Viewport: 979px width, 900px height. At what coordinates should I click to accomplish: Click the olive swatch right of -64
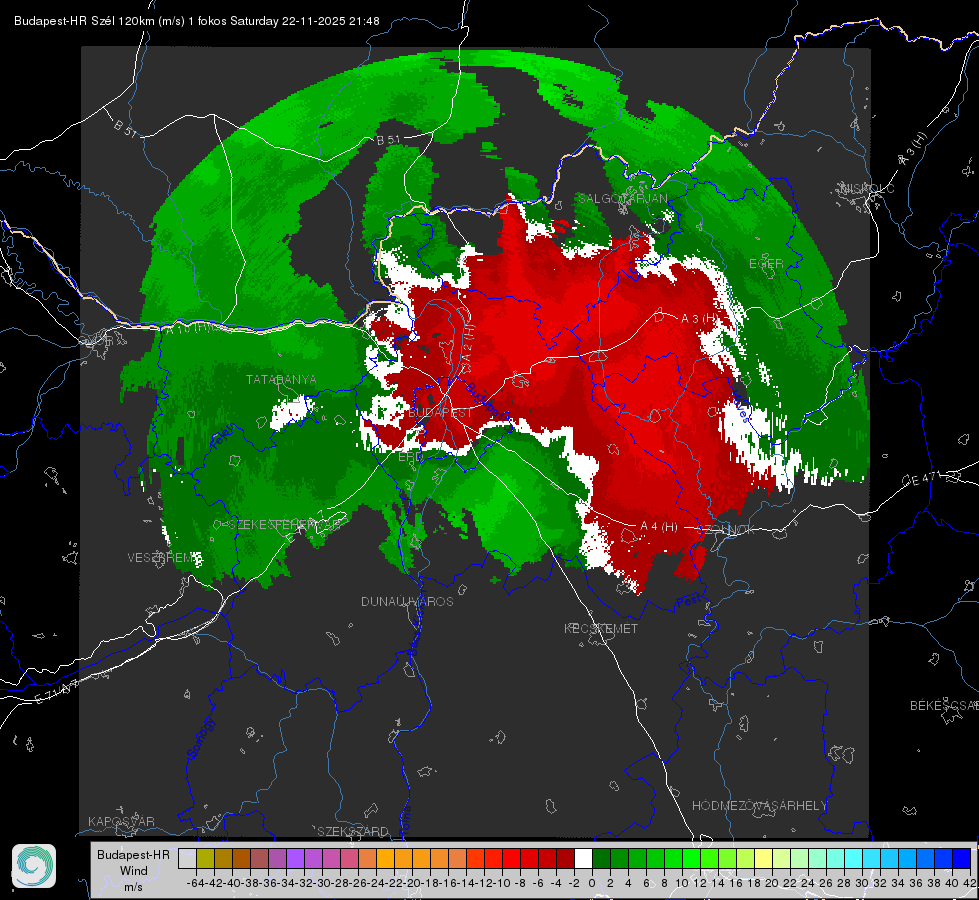coord(205,858)
